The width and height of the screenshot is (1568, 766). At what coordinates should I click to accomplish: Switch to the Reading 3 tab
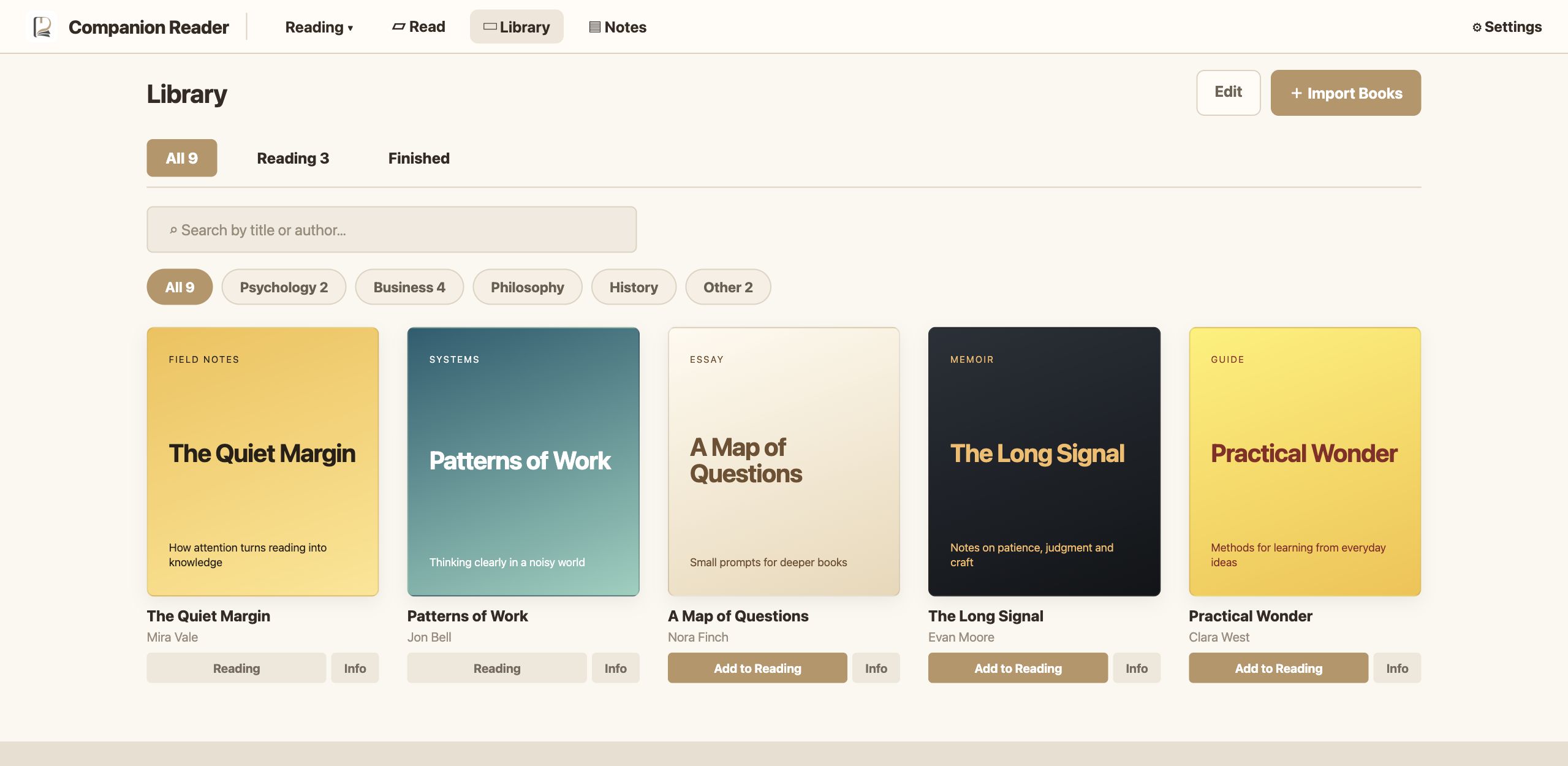[x=293, y=158]
